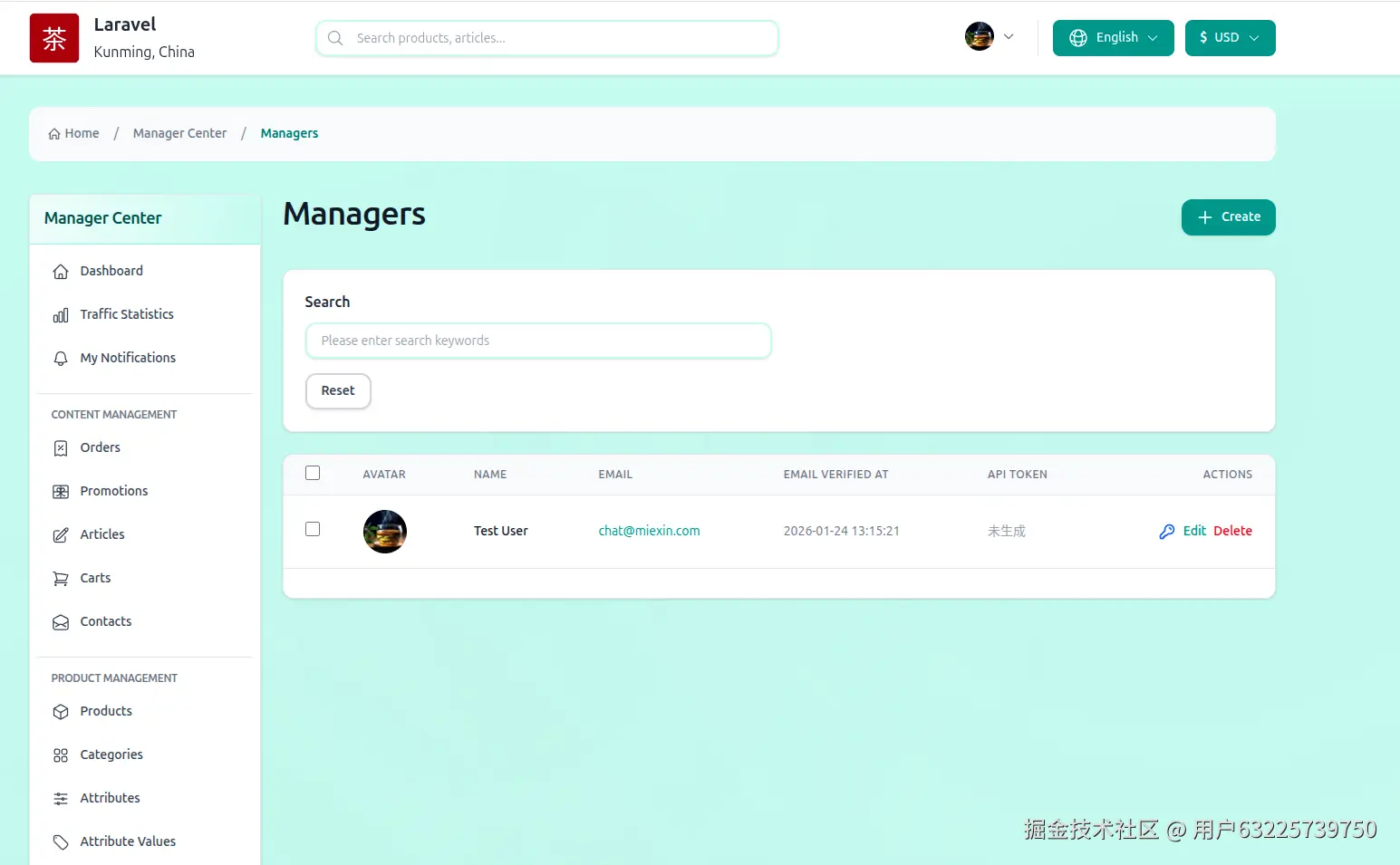Click the My Notifications bell icon
The image size is (1400, 865).
(60, 358)
